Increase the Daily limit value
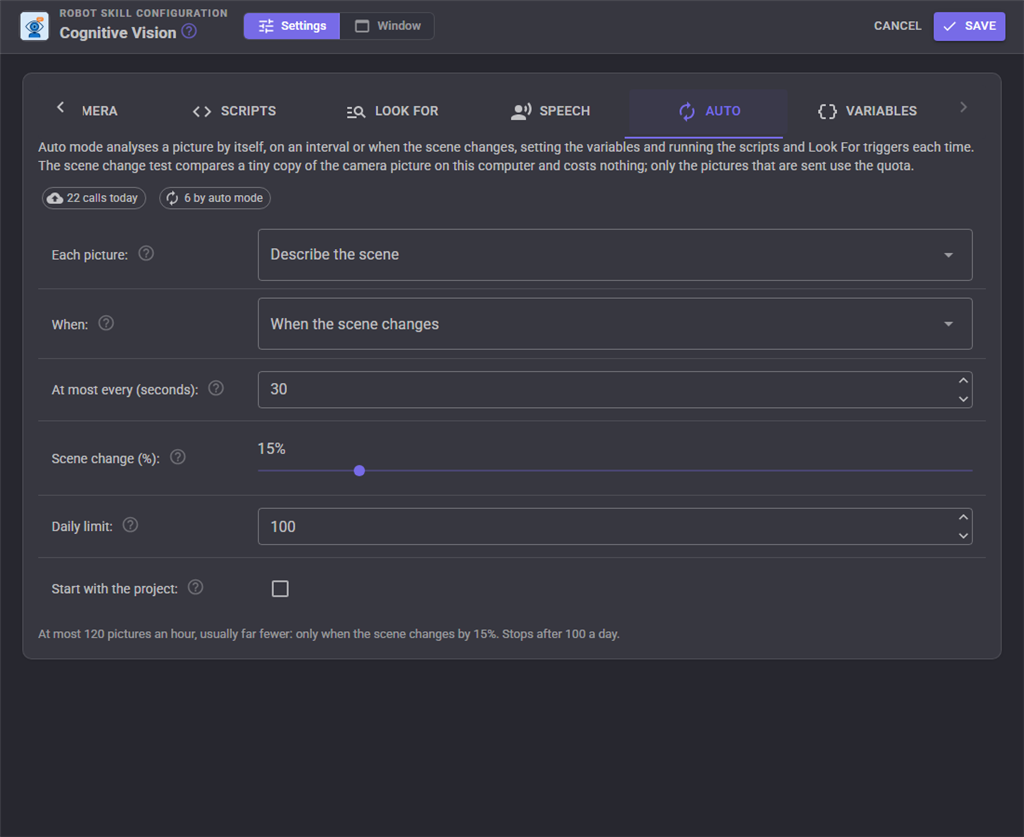 point(963,517)
